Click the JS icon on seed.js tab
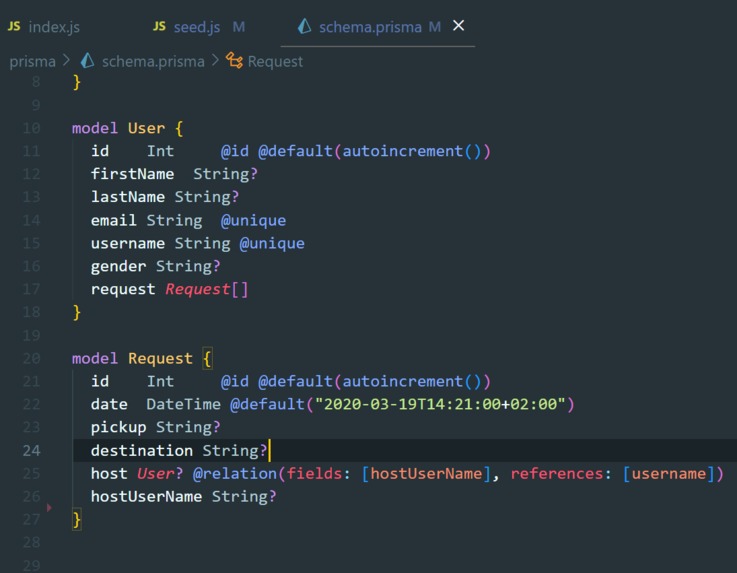Viewport: 737px width, 573px height. coord(159,26)
